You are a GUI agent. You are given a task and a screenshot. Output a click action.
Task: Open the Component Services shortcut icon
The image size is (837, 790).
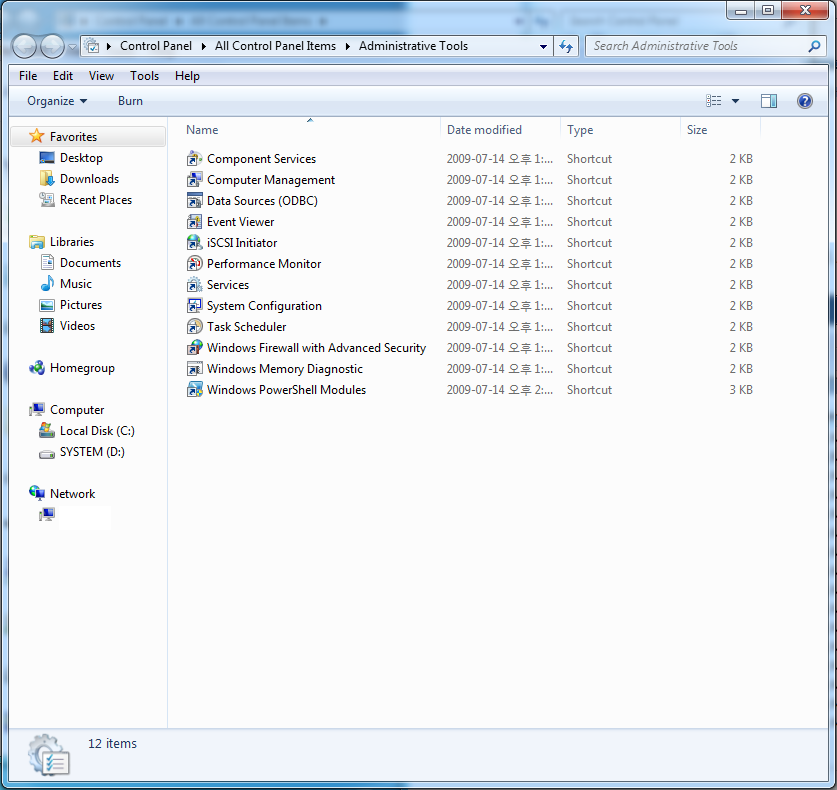point(194,159)
